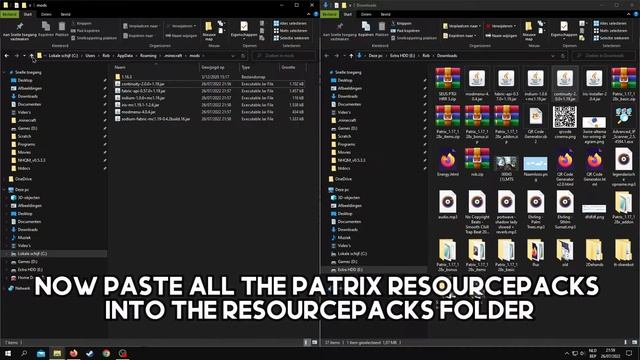Click Roaming in mods window address path
This screenshot has width=640, height=360.
tap(148, 56)
